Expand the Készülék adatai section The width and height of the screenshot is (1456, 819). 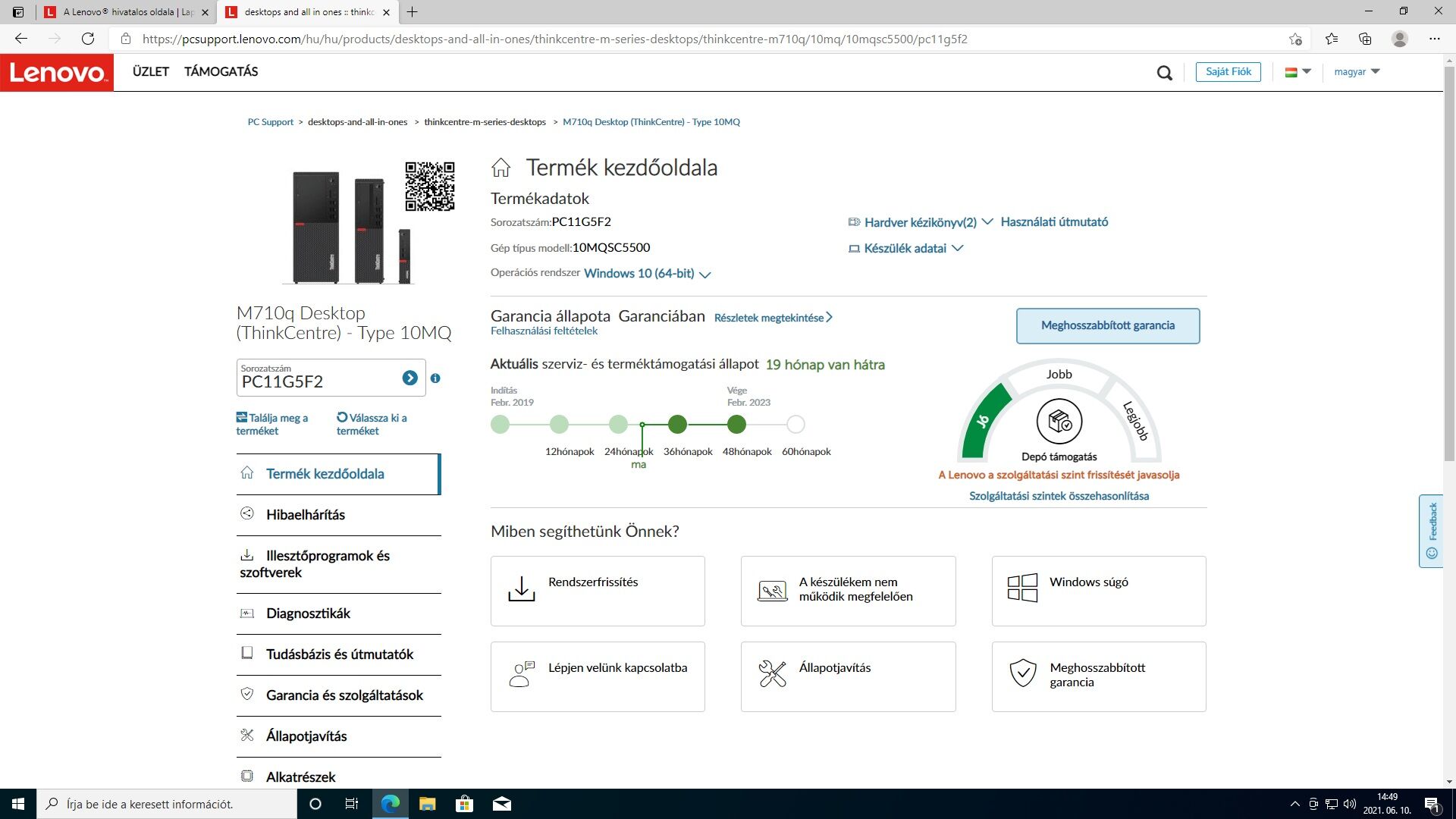(905, 248)
